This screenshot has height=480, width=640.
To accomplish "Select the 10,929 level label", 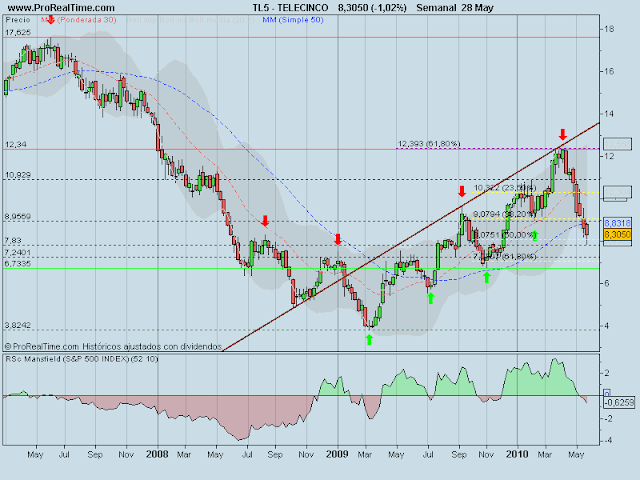I will pyautogui.click(x=18, y=175).
